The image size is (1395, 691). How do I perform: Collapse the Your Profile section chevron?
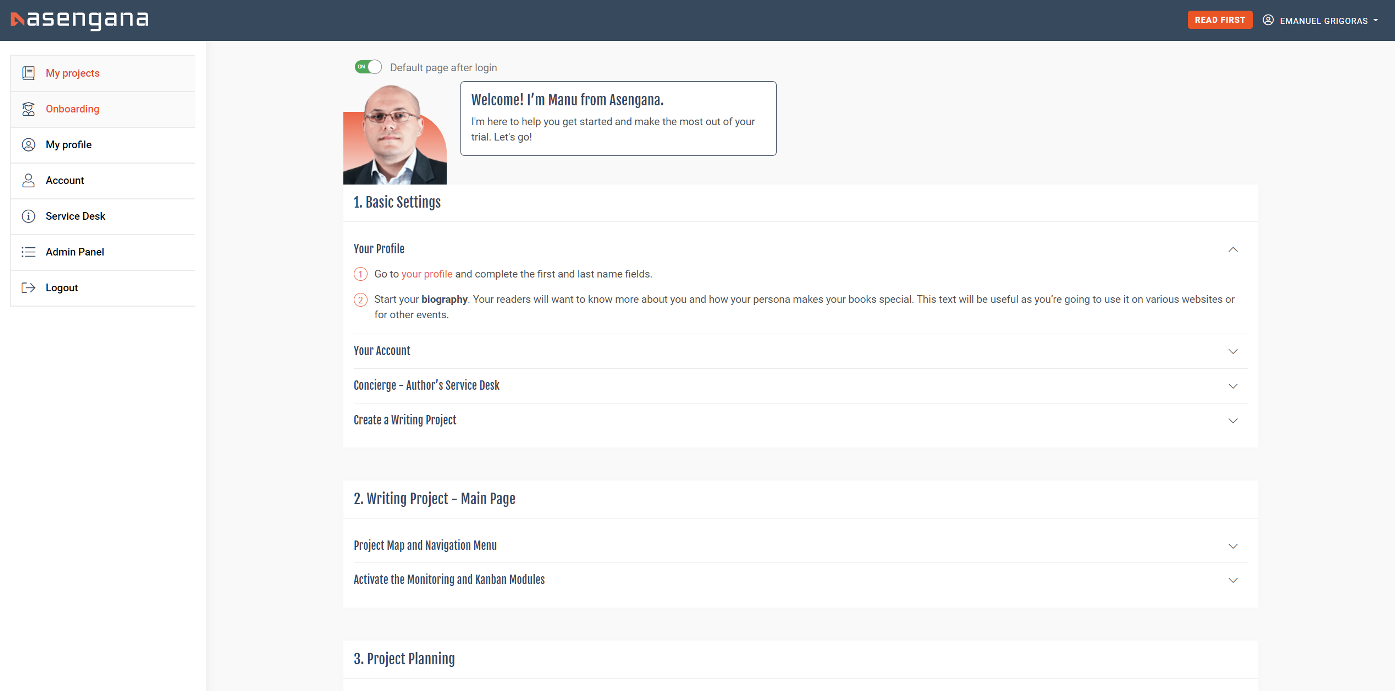pyautogui.click(x=1233, y=249)
